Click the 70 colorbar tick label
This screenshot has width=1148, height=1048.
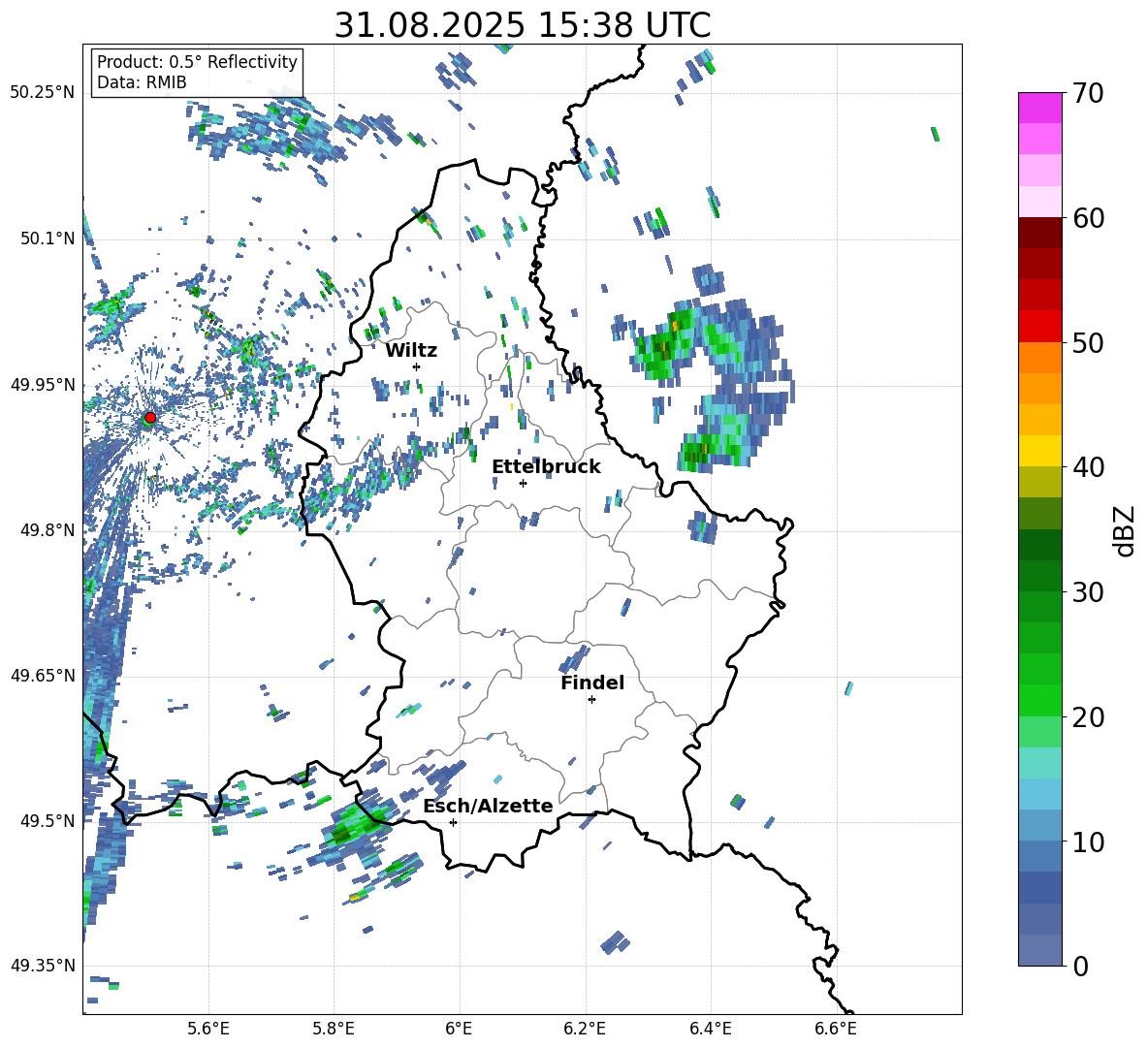click(1088, 93)
